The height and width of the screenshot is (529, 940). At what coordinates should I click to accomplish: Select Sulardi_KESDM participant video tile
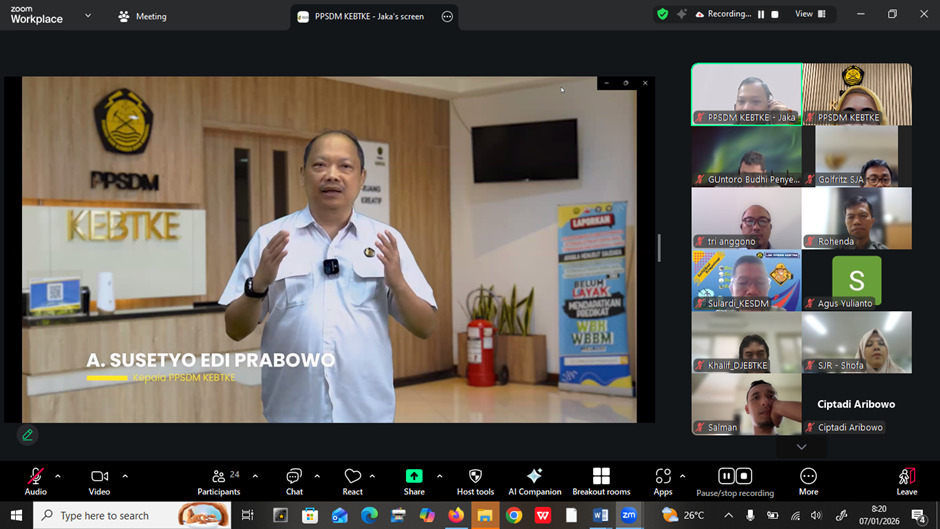click(x=746, y=280)
